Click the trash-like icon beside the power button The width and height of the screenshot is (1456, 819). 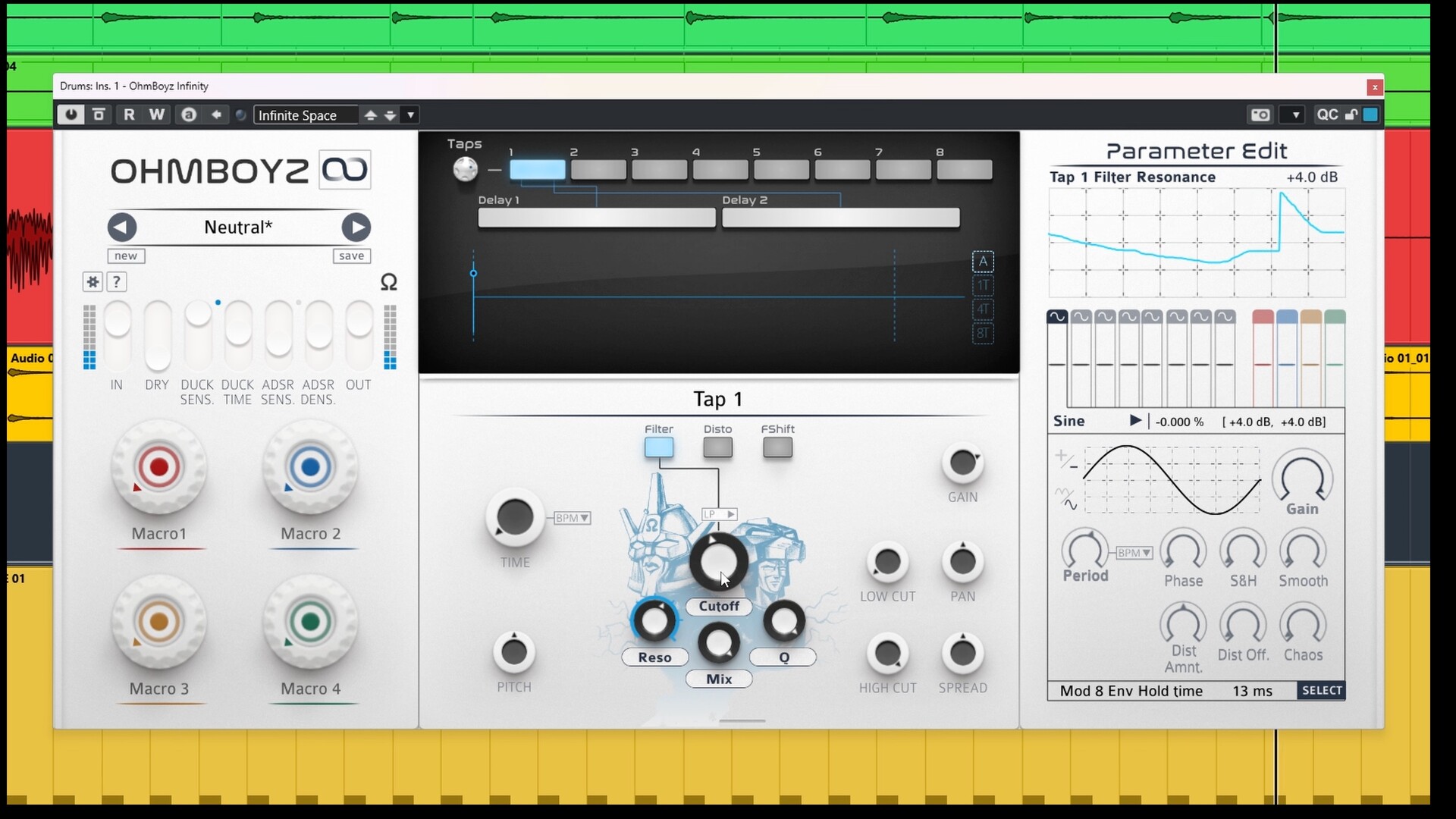99,115
